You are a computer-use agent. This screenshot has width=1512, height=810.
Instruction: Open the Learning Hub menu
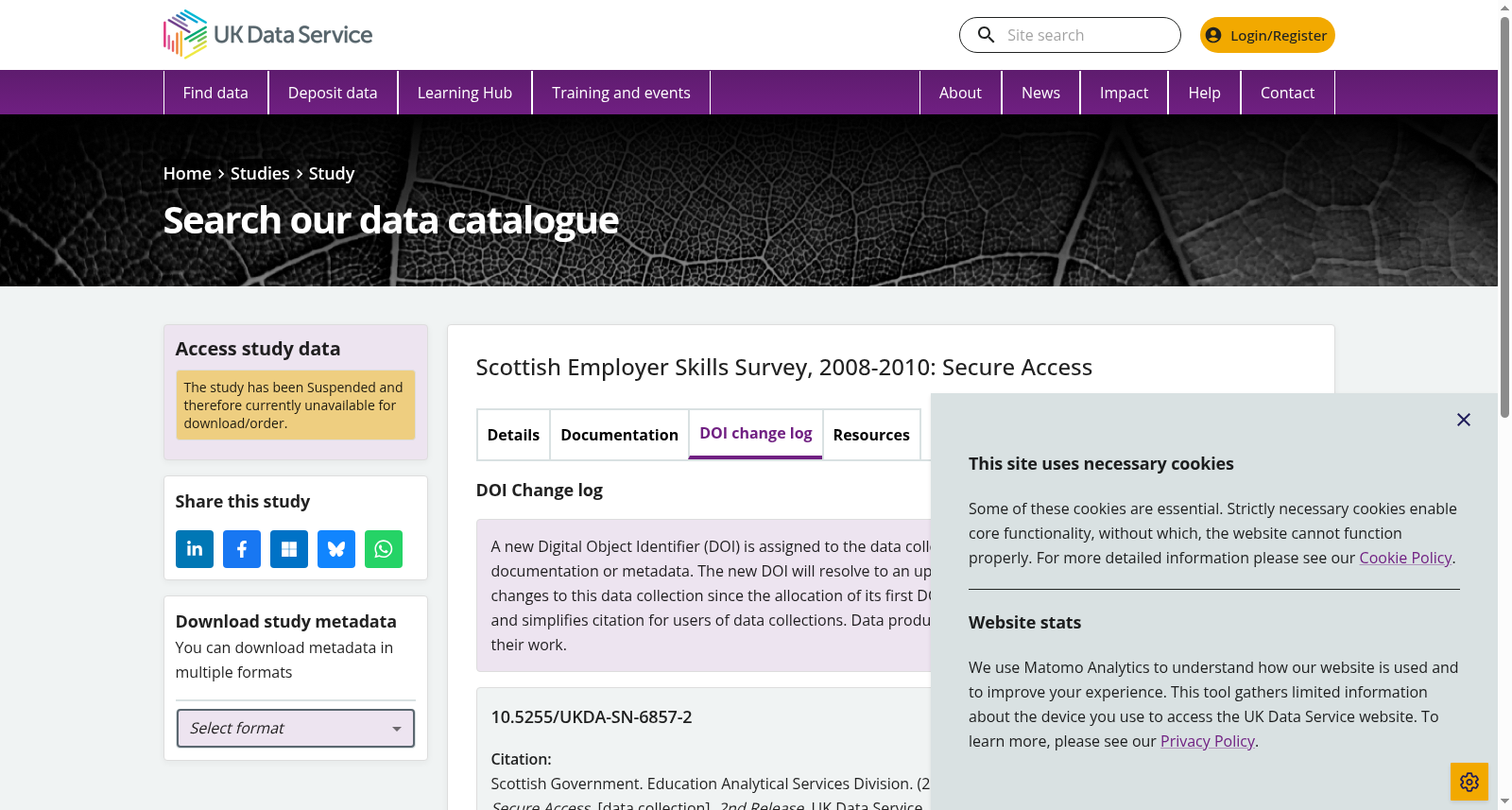[x=465, y=93]
